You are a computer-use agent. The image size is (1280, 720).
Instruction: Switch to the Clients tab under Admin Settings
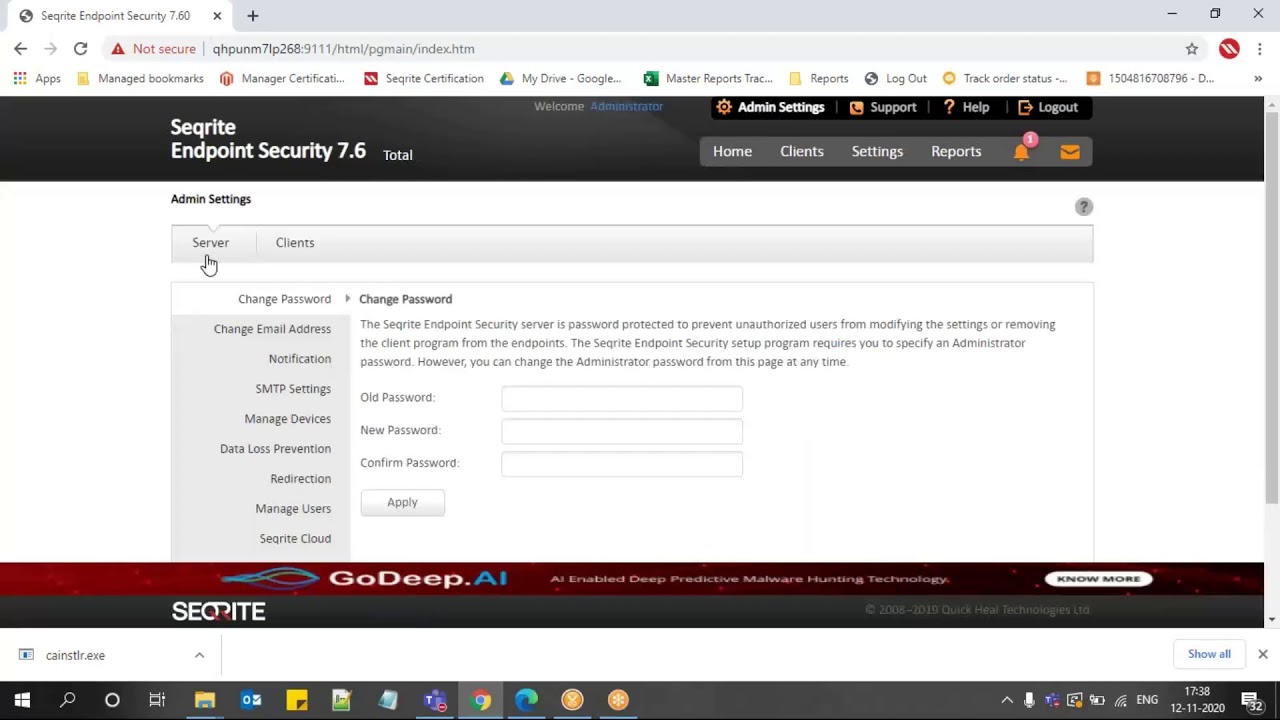pos(295,243)
